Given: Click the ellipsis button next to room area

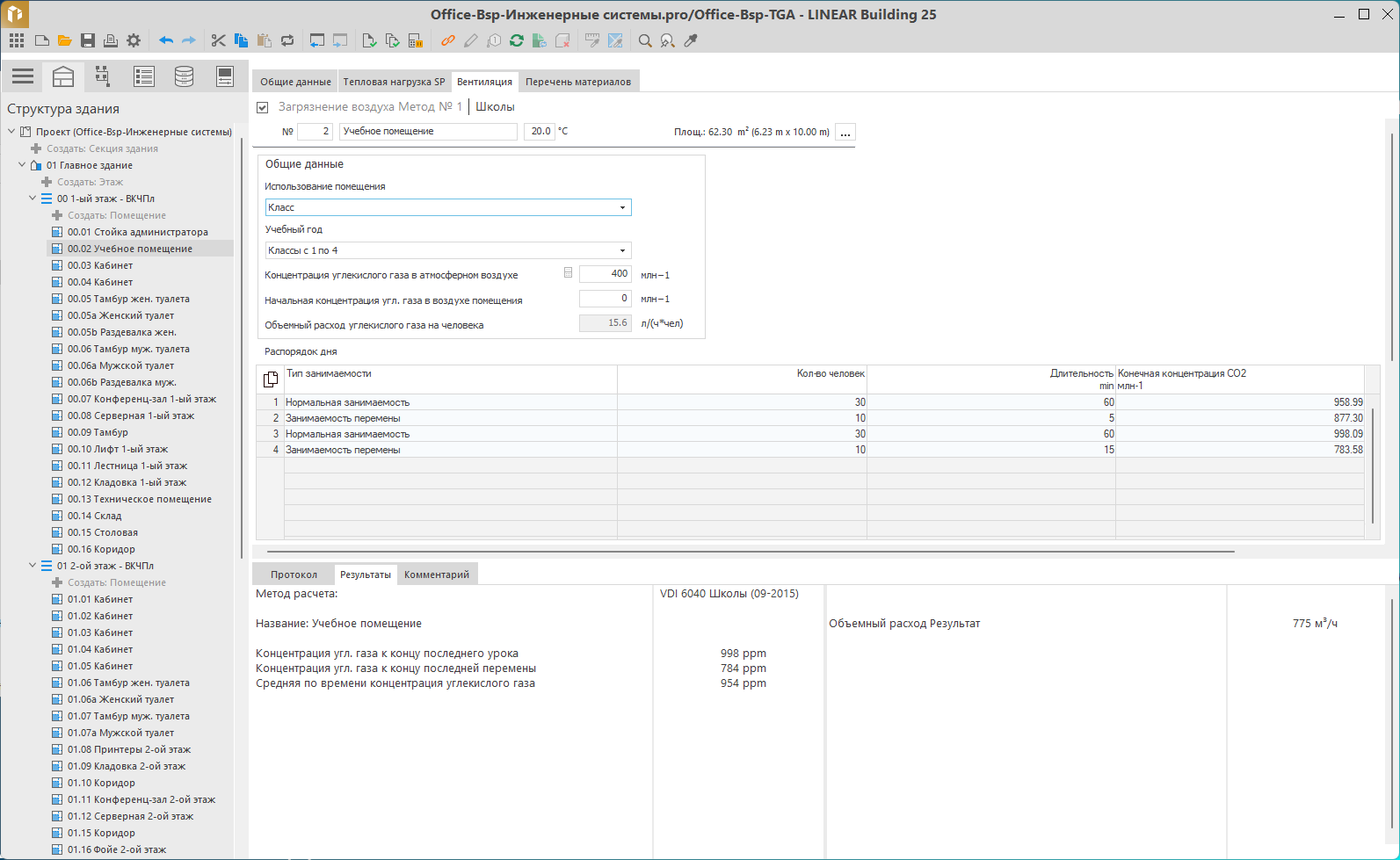Looking at the screenshot, I should tap(845, 133).
